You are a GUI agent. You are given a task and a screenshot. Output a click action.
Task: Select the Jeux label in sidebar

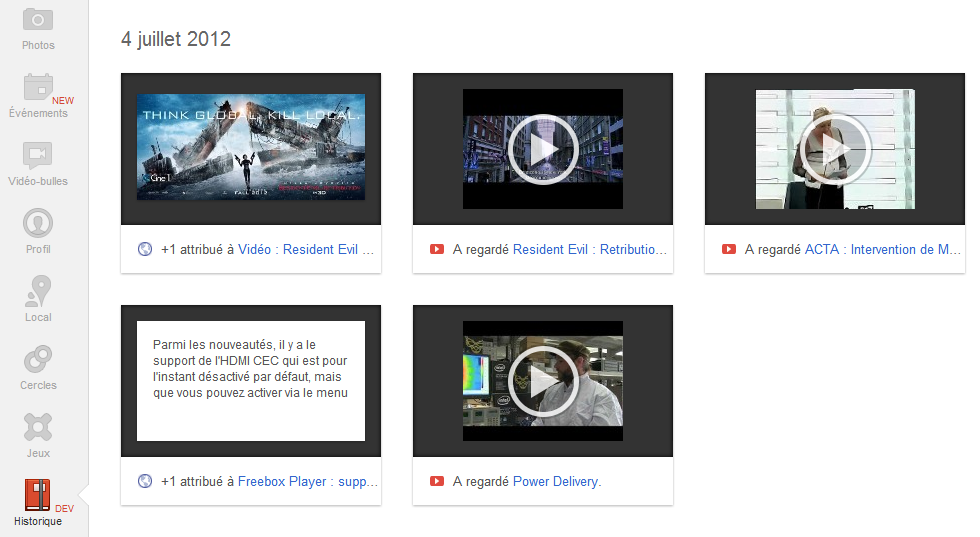coord(38,453)
